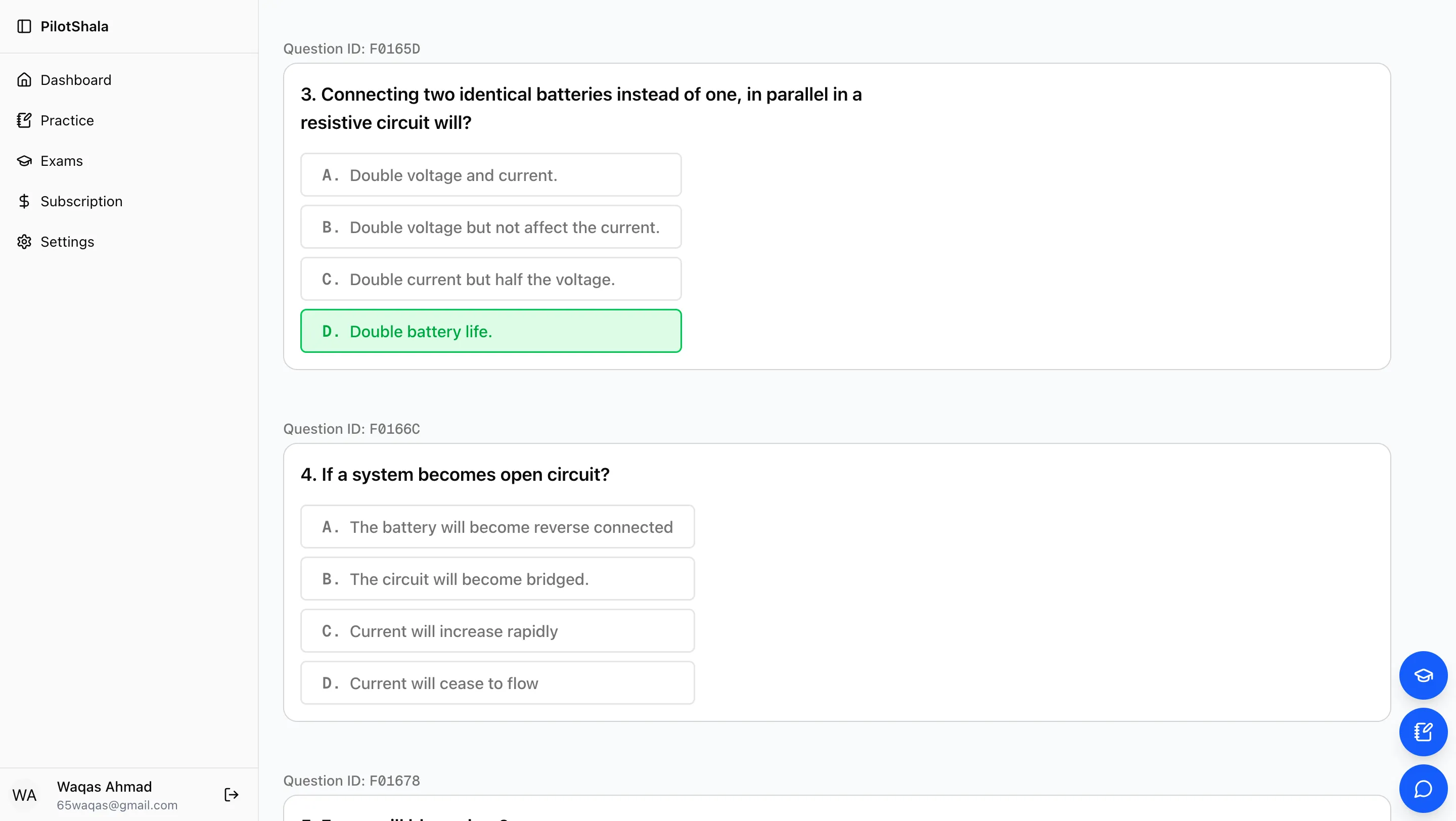Click the Subscription dollar sign icon
The height and width of the screenshot is (821, 1456).
click(24, 201)
